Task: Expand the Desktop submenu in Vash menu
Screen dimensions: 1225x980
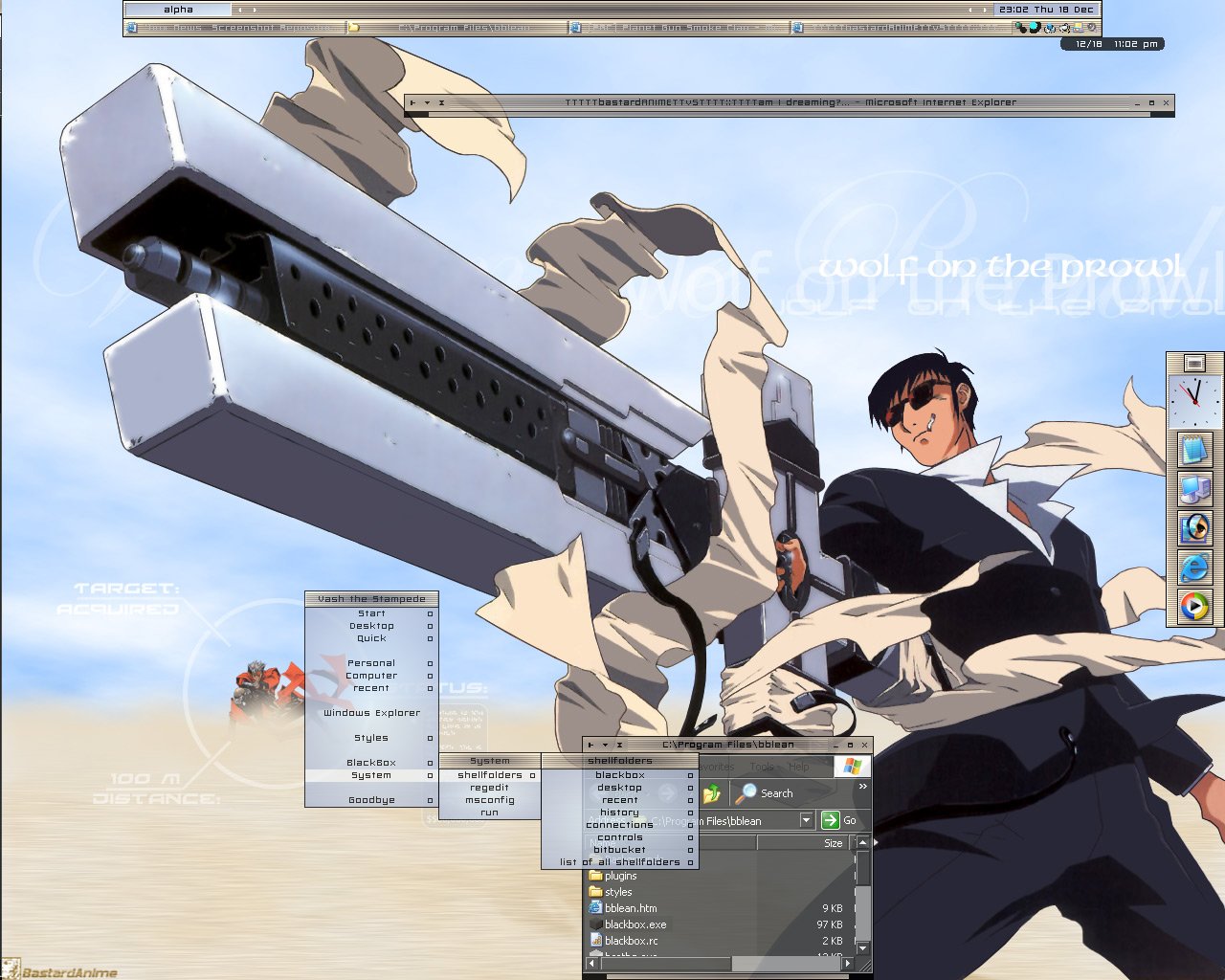Action: (371, 626)
